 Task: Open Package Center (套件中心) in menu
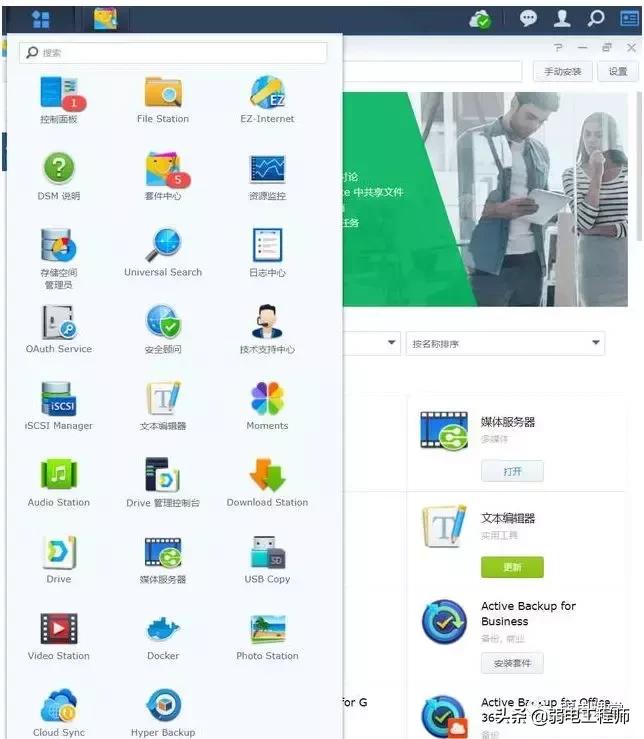click(163, 176)
